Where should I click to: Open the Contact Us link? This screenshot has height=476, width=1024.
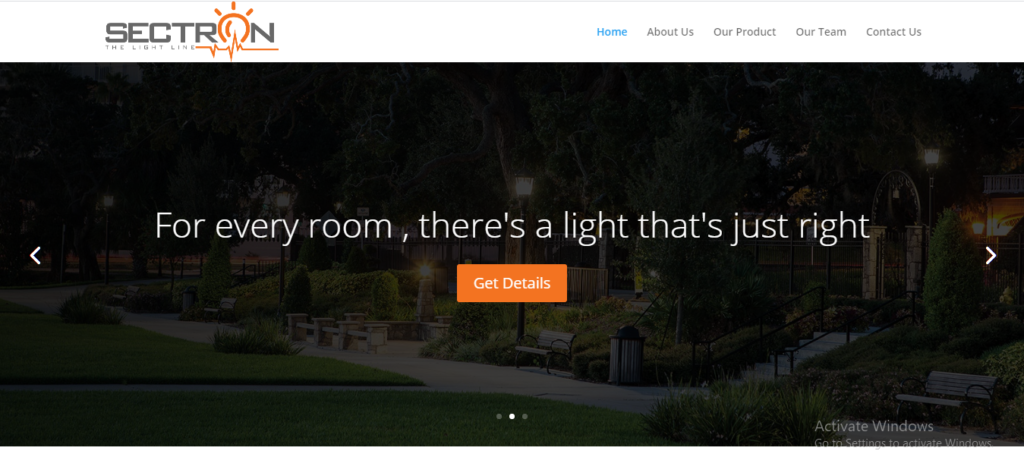coord(893,31)
